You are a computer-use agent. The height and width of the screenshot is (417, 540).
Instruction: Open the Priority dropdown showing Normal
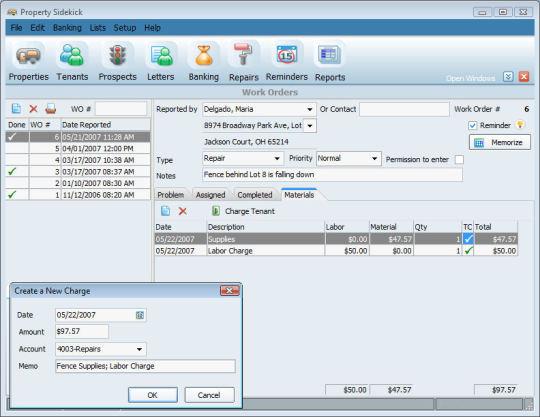tap(374, 158)
